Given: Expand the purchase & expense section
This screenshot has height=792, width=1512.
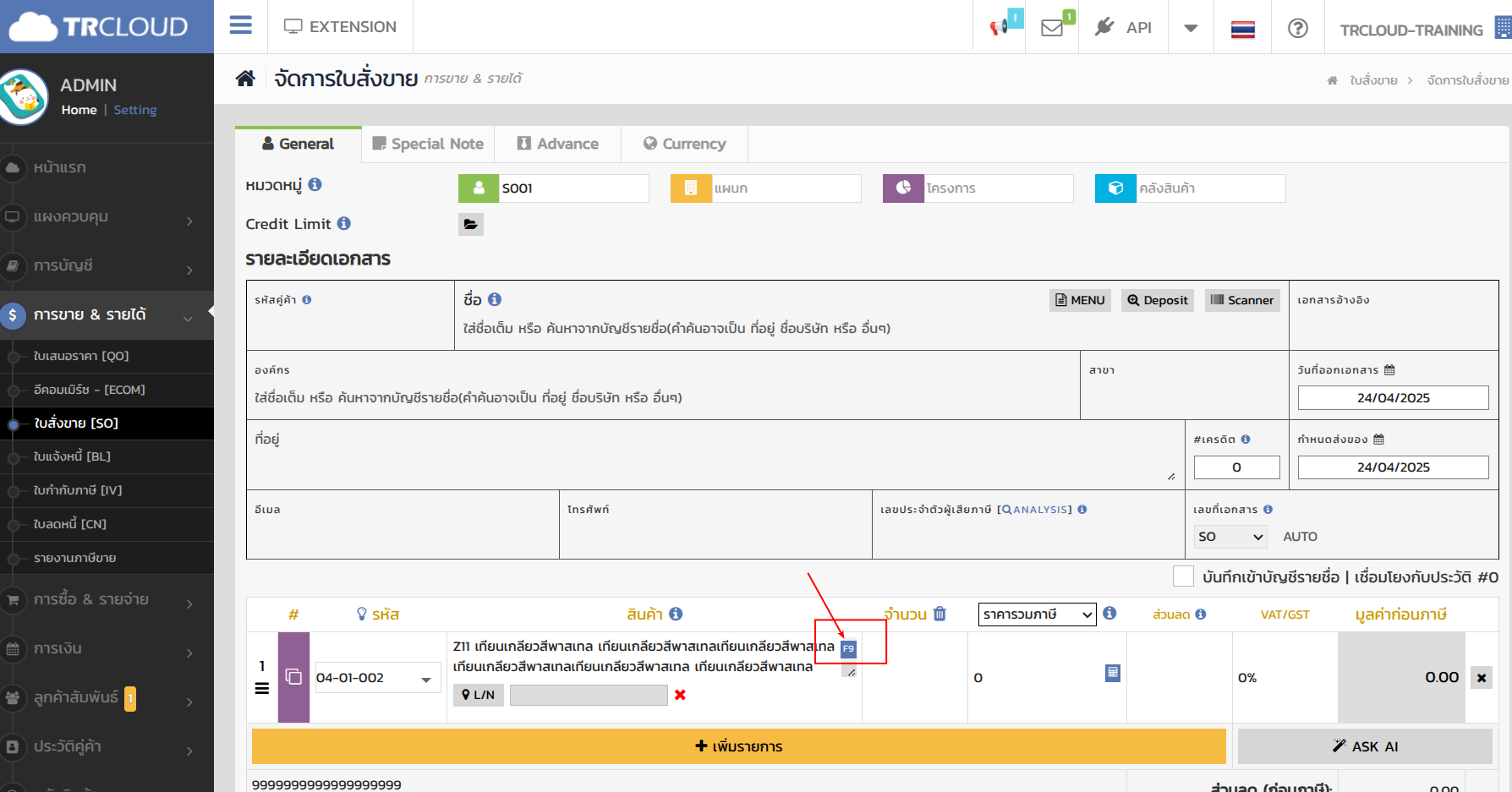Looking at the screenshot, I should coord(107,600).
